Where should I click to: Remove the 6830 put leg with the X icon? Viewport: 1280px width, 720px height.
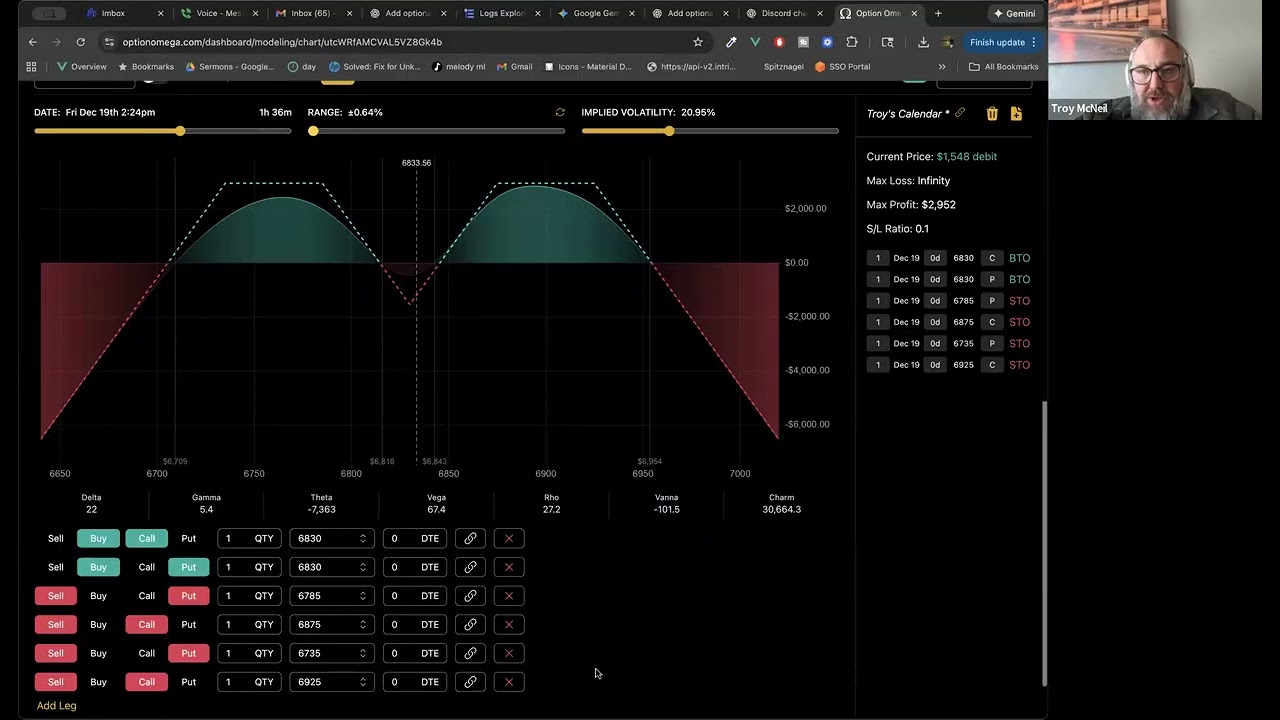[x=509, y=567]
